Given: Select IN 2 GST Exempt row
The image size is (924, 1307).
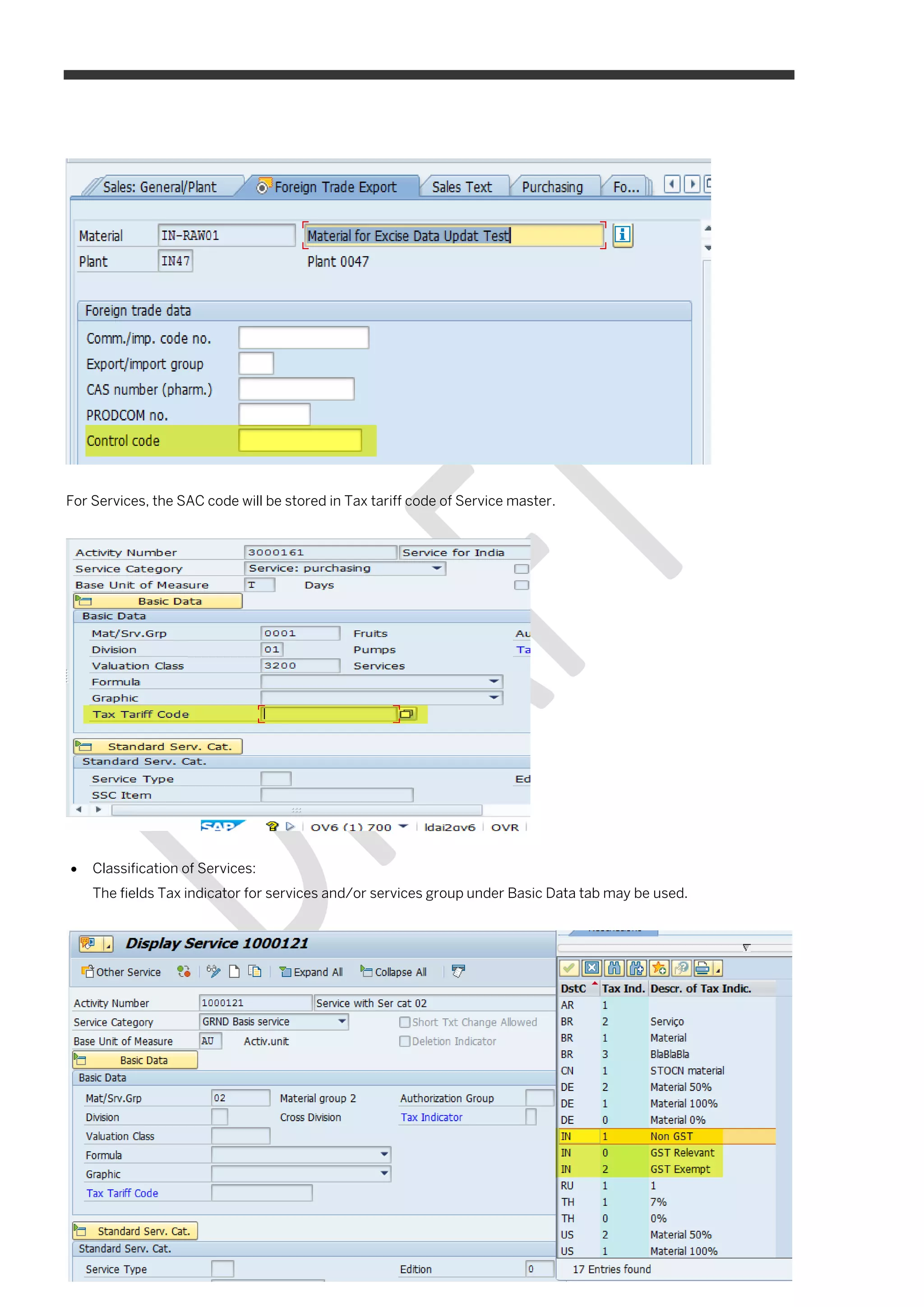Looking at the screenshot, I should click(x=667, y=1168).
